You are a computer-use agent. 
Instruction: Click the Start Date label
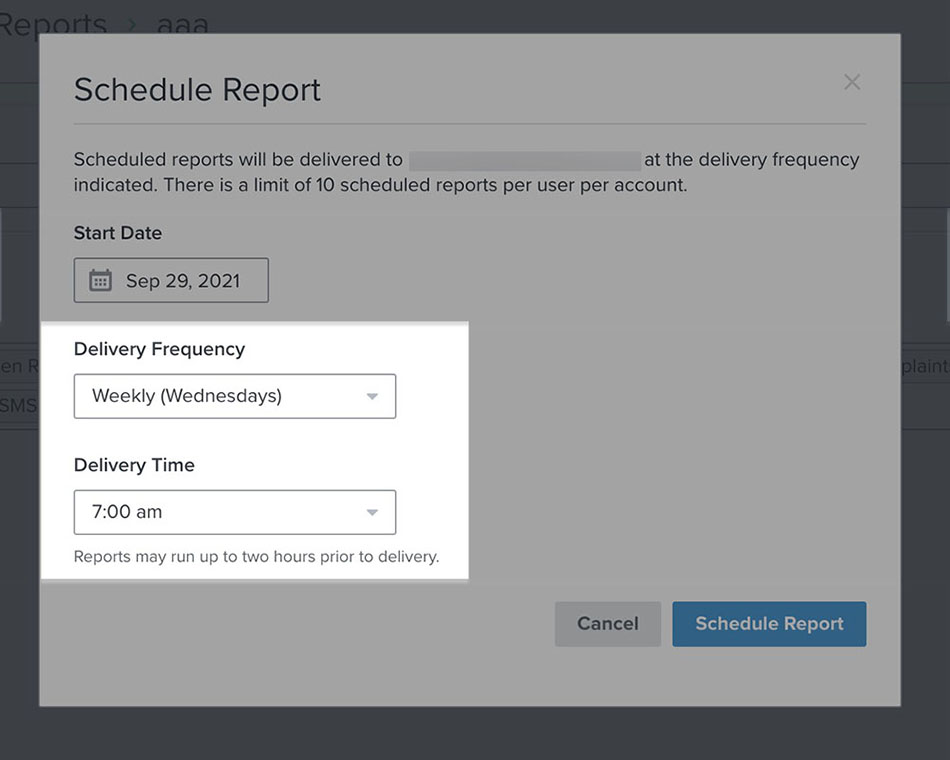(117, 233)
